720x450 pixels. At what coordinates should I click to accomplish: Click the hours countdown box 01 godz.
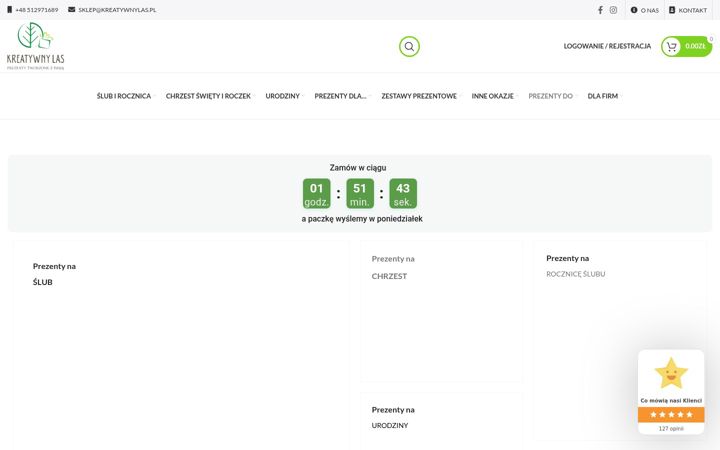point(316,194)
